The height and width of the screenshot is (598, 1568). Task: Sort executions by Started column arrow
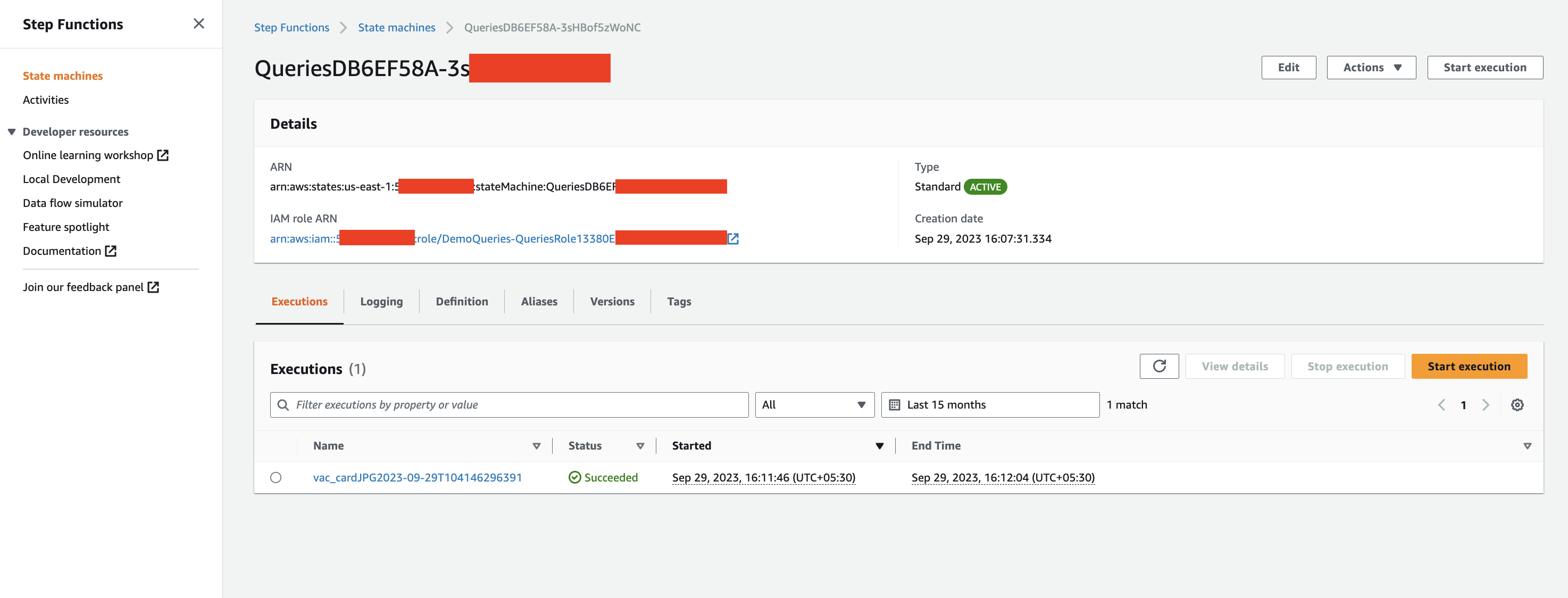pos(879,446)
